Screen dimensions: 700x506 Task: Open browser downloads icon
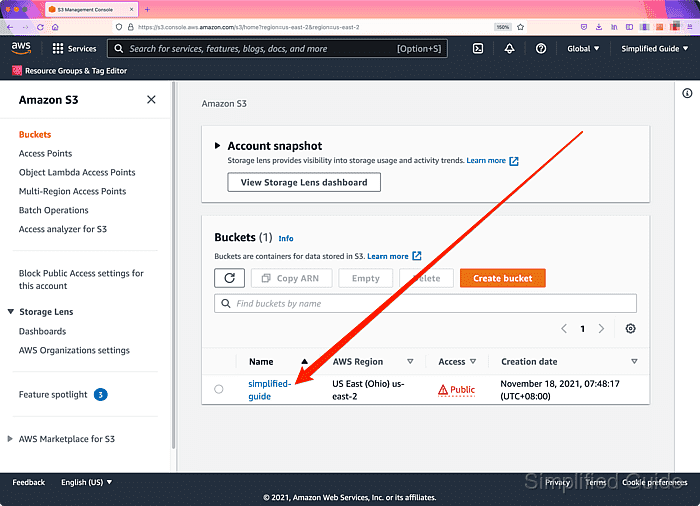(599, 27)
